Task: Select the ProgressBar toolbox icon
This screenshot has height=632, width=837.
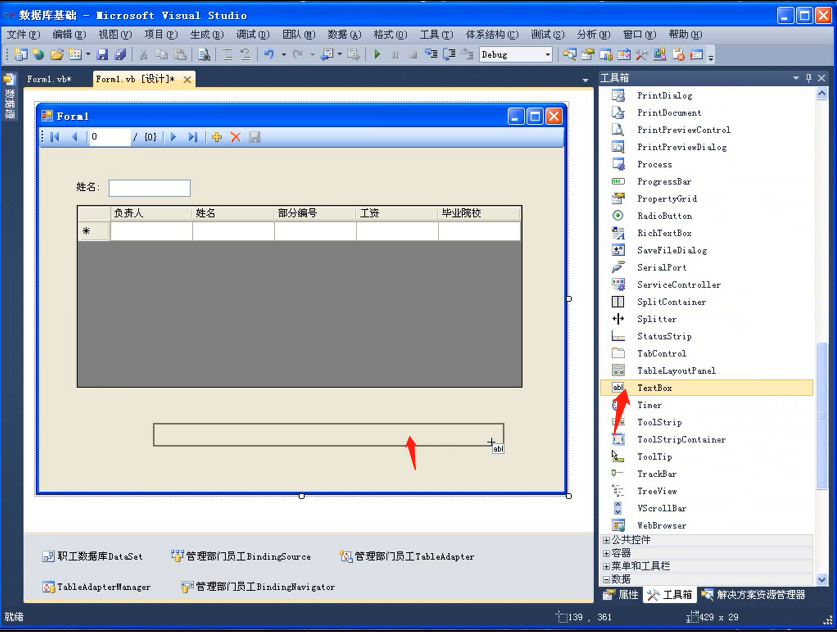Action: point(618,181)
